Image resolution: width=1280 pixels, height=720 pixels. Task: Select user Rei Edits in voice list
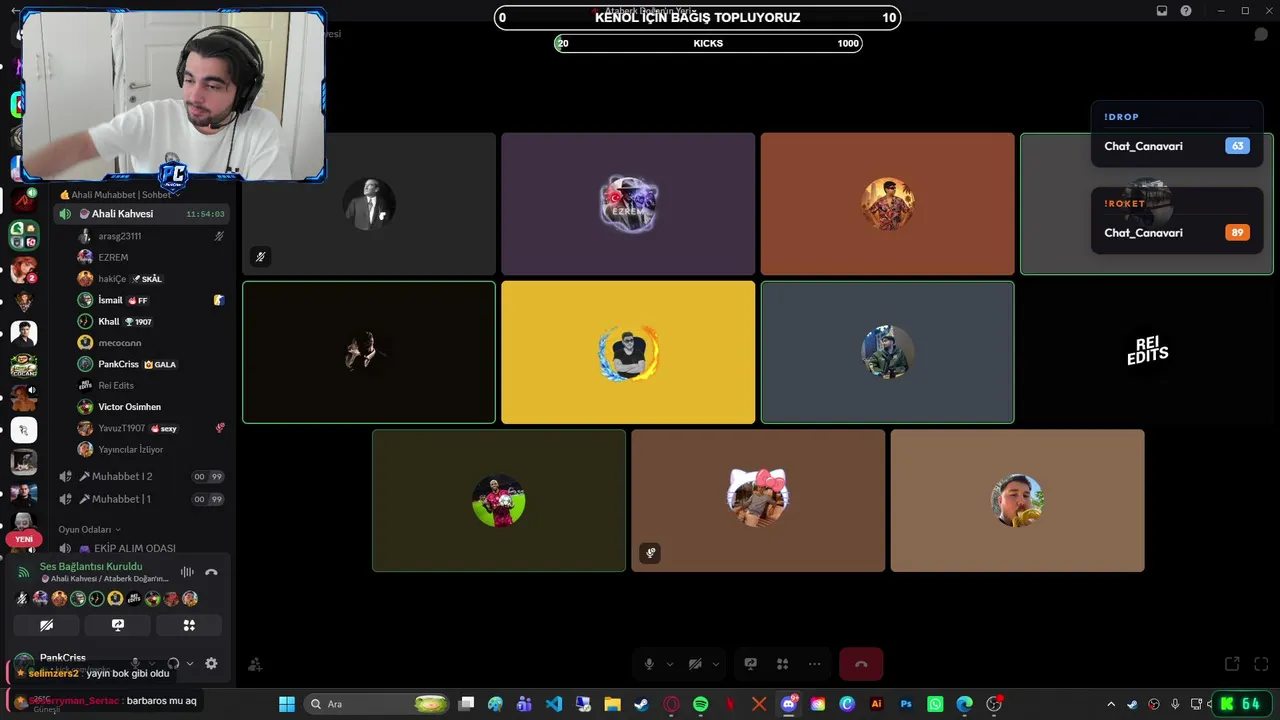tap(151, 385)
